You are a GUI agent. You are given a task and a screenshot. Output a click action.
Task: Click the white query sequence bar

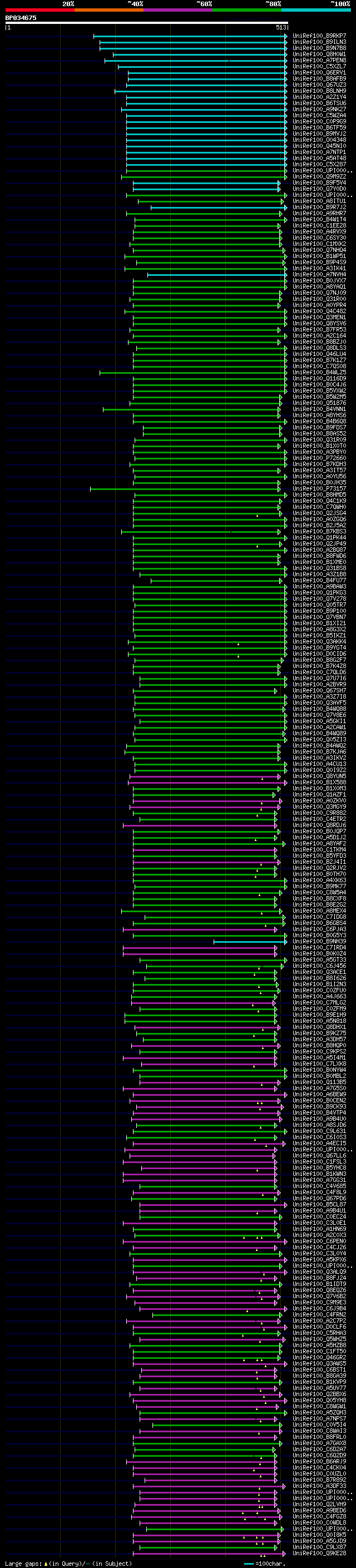click(x=147, y=23)
